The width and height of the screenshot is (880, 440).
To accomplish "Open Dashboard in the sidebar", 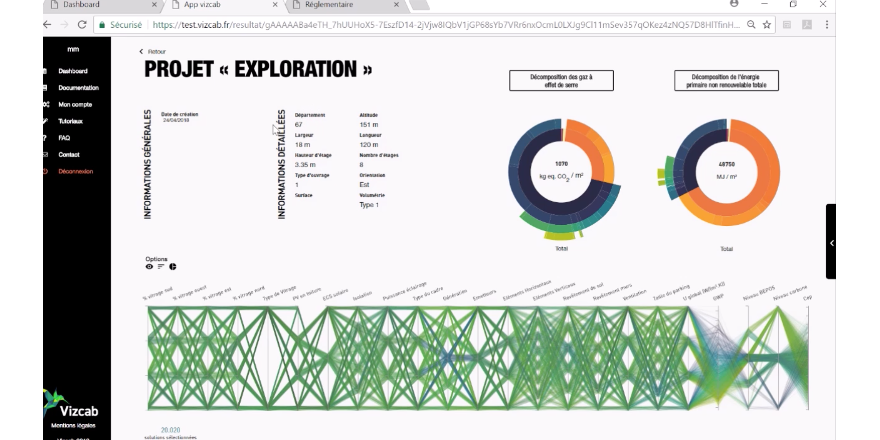I will pos(73,71).
